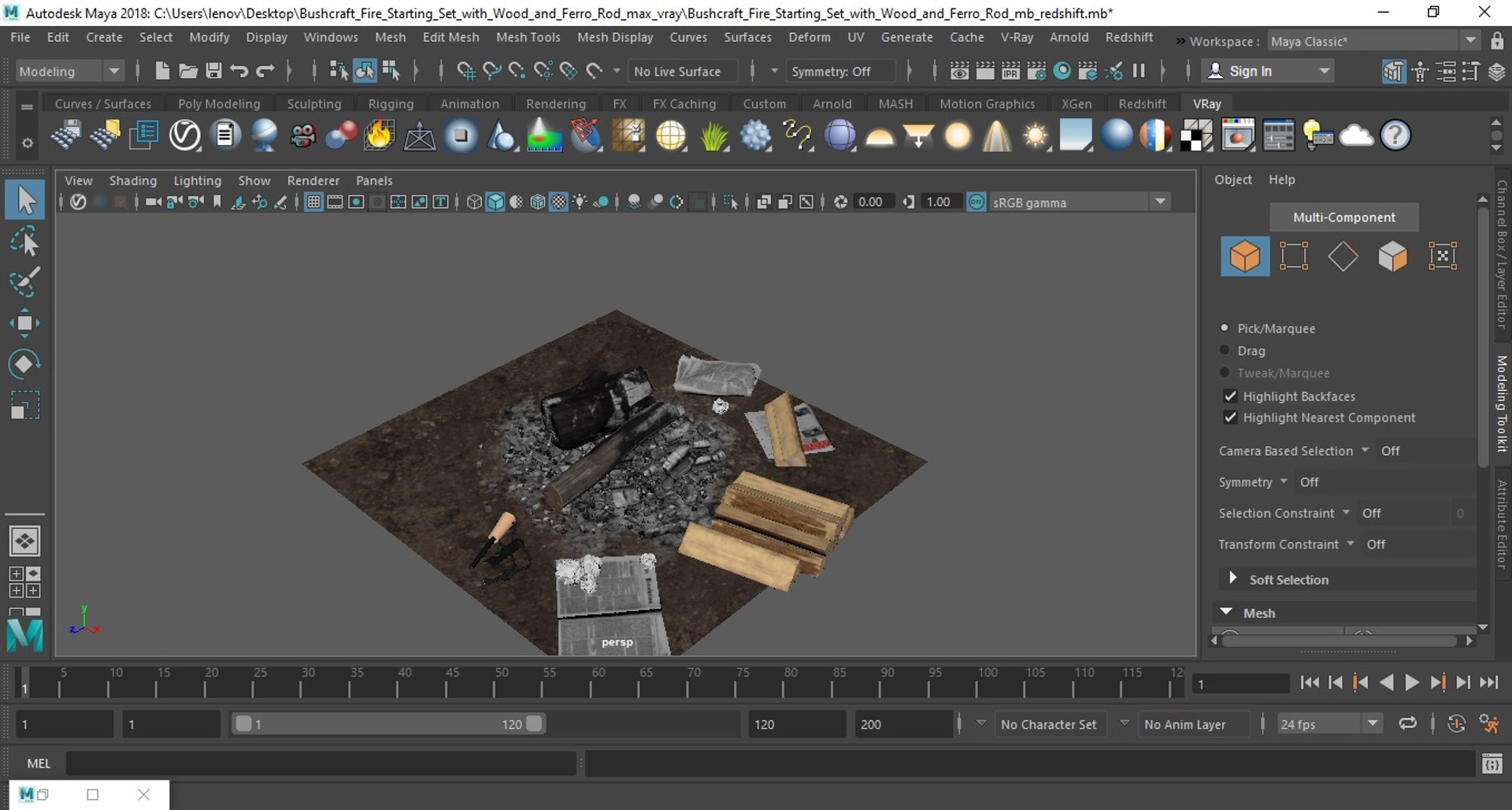This screenshot has height=810, width=1512.
Task: Activate the Lasso Select tool
Action: point(25,242)
